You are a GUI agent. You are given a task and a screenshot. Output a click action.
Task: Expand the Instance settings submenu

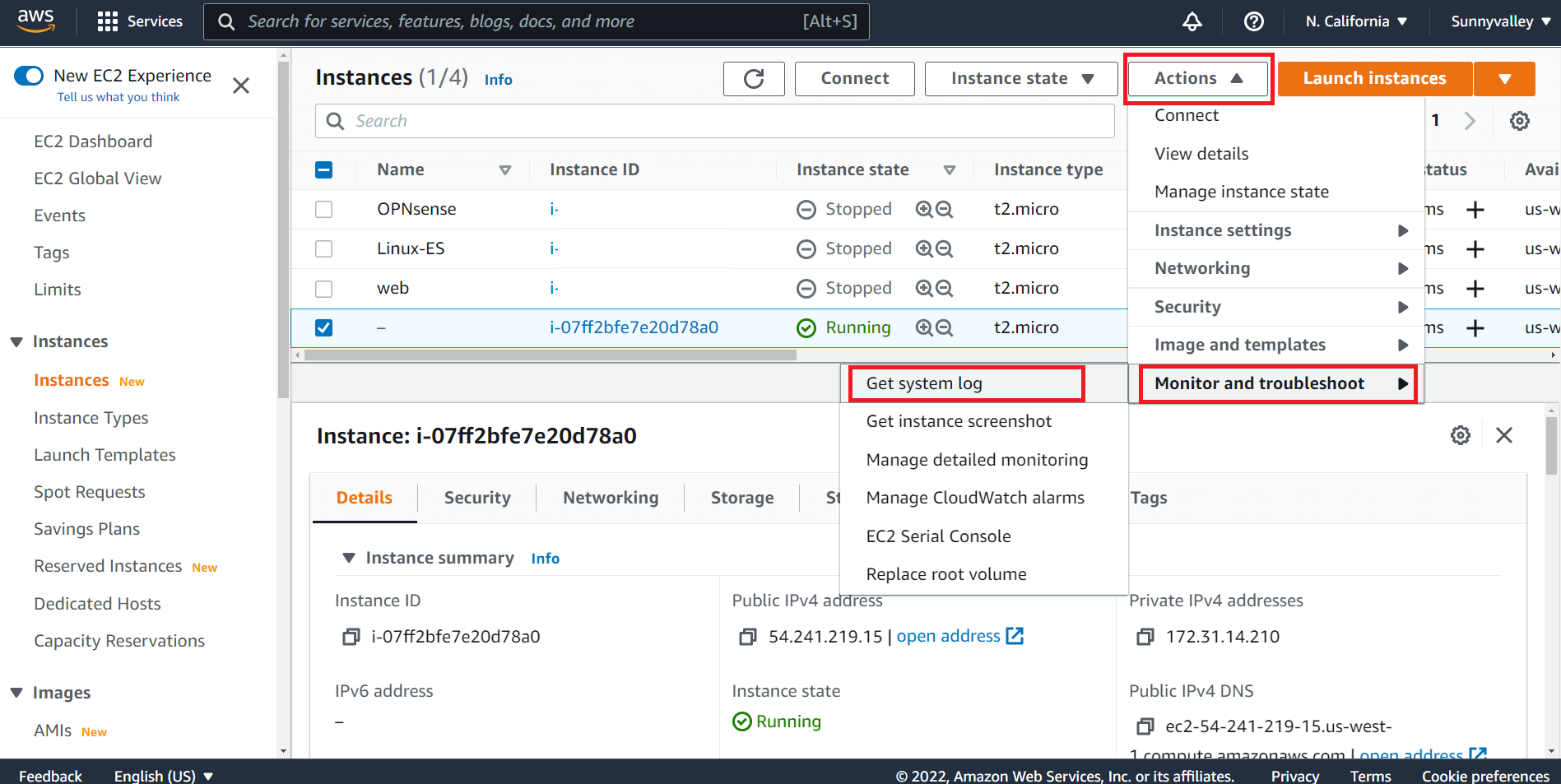1223,230
